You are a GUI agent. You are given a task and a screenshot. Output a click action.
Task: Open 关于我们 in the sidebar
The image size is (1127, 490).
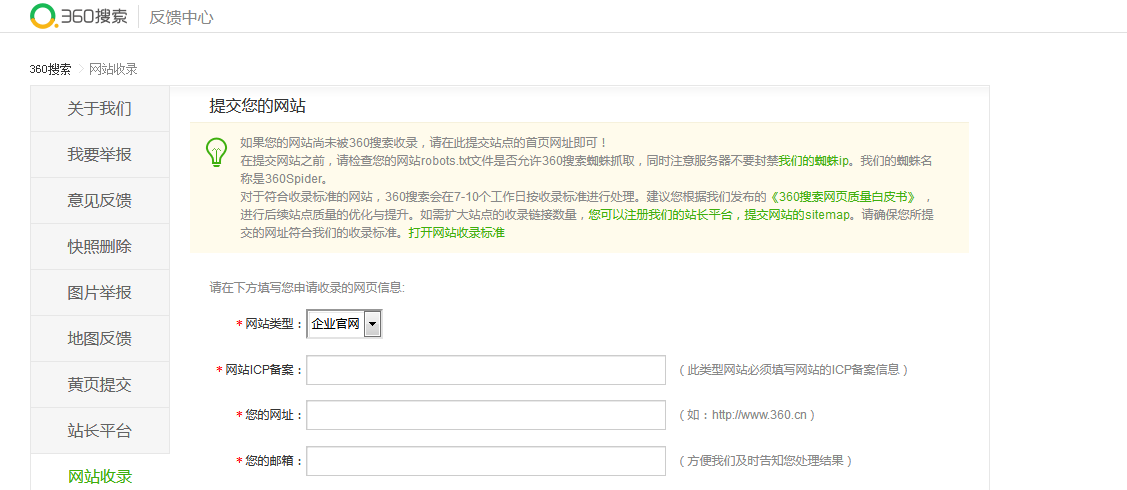[100, 109]
